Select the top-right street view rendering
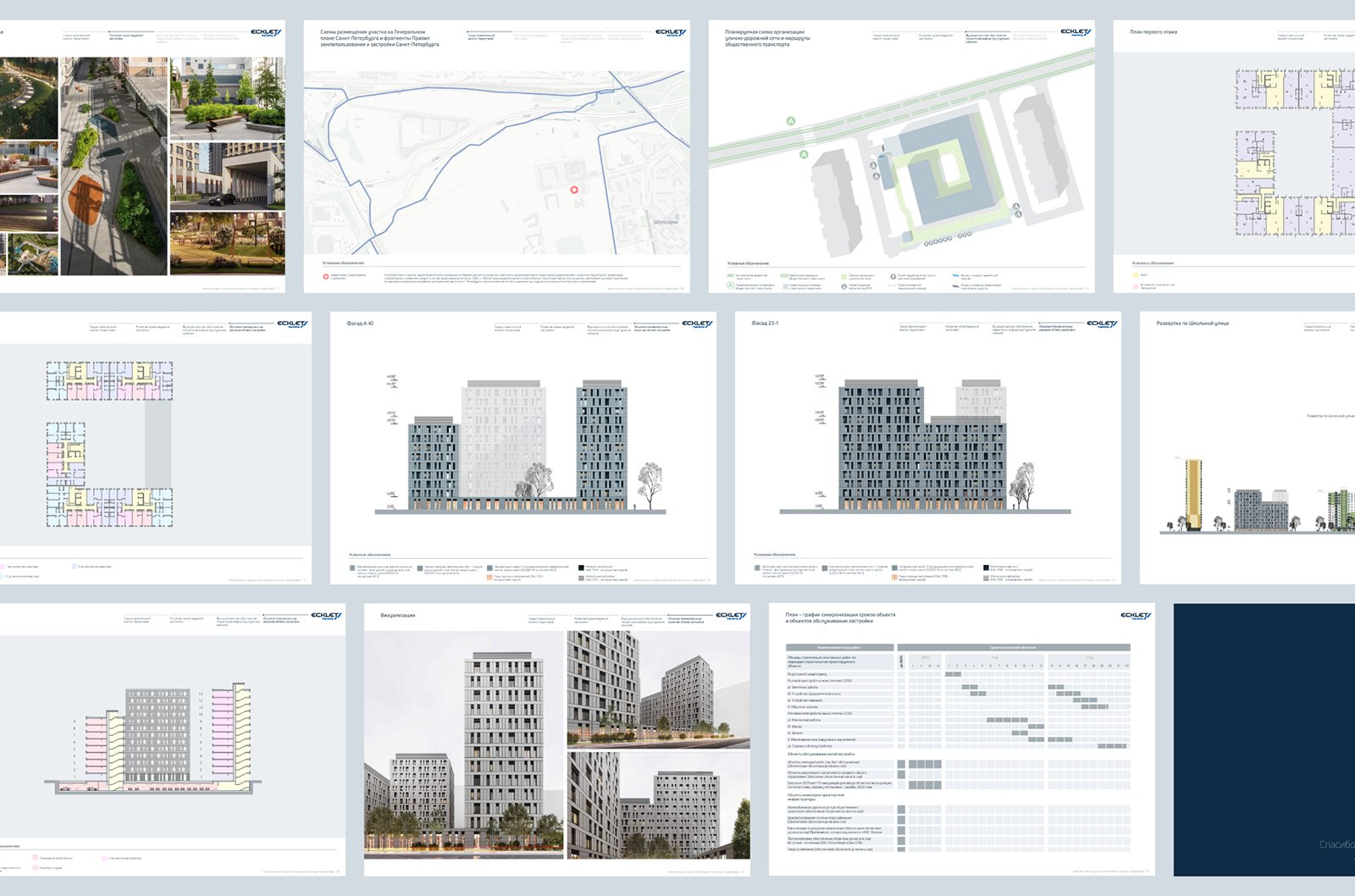 click(x=658, y=688)
